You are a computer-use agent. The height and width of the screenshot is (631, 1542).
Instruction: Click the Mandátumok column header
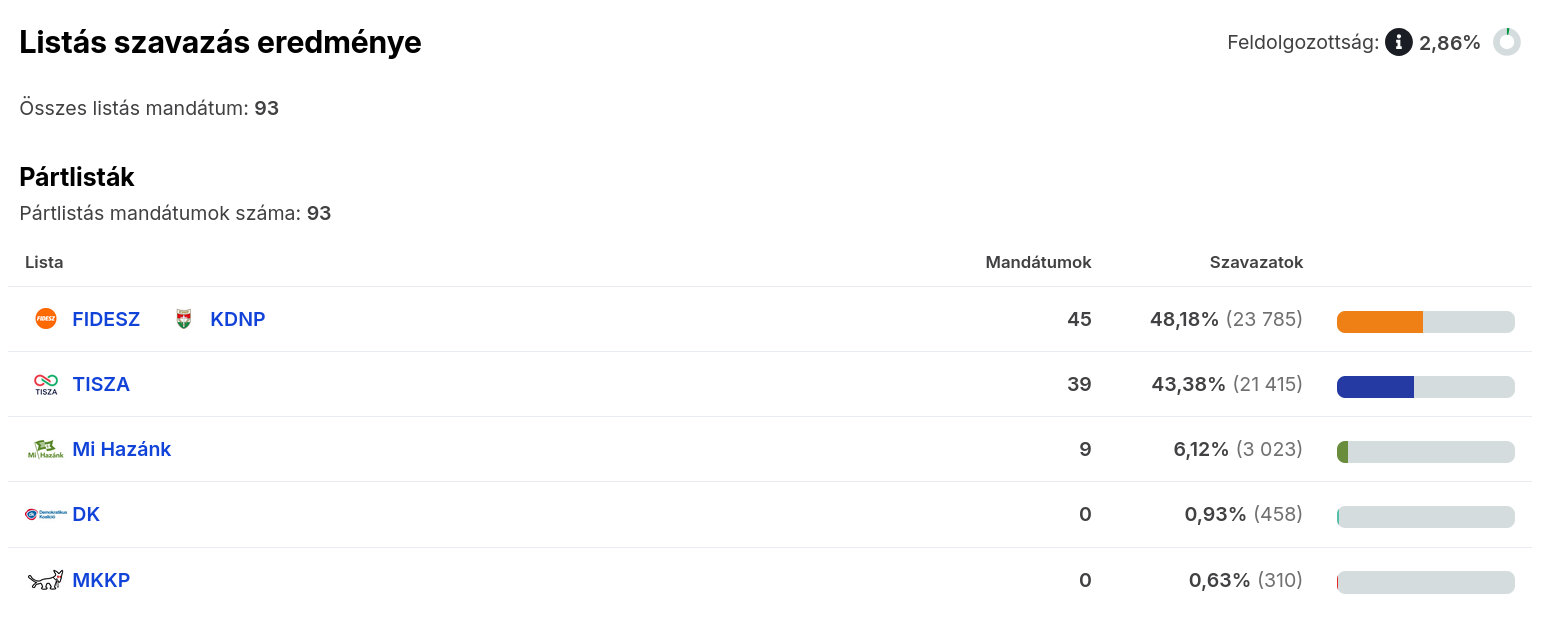(1038, 262)
